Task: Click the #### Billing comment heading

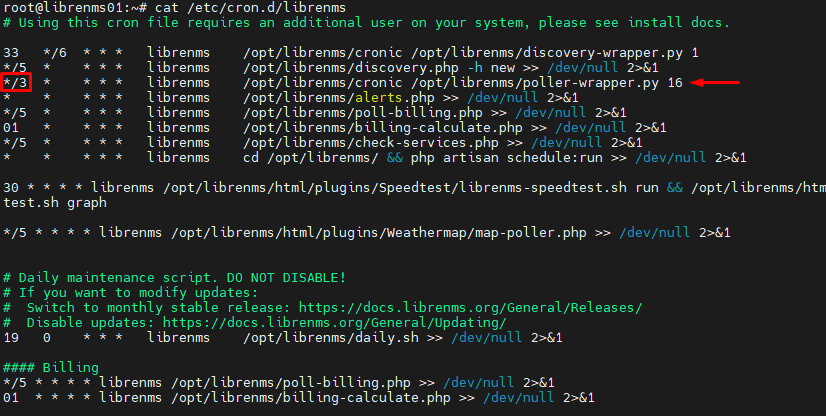Action: (x=51, y=368)
